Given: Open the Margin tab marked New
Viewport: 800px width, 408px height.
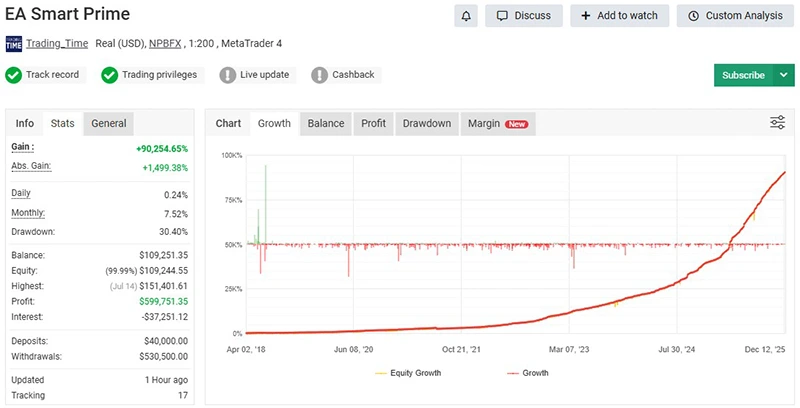Looking at the screenshot, I should click(497, 123).
